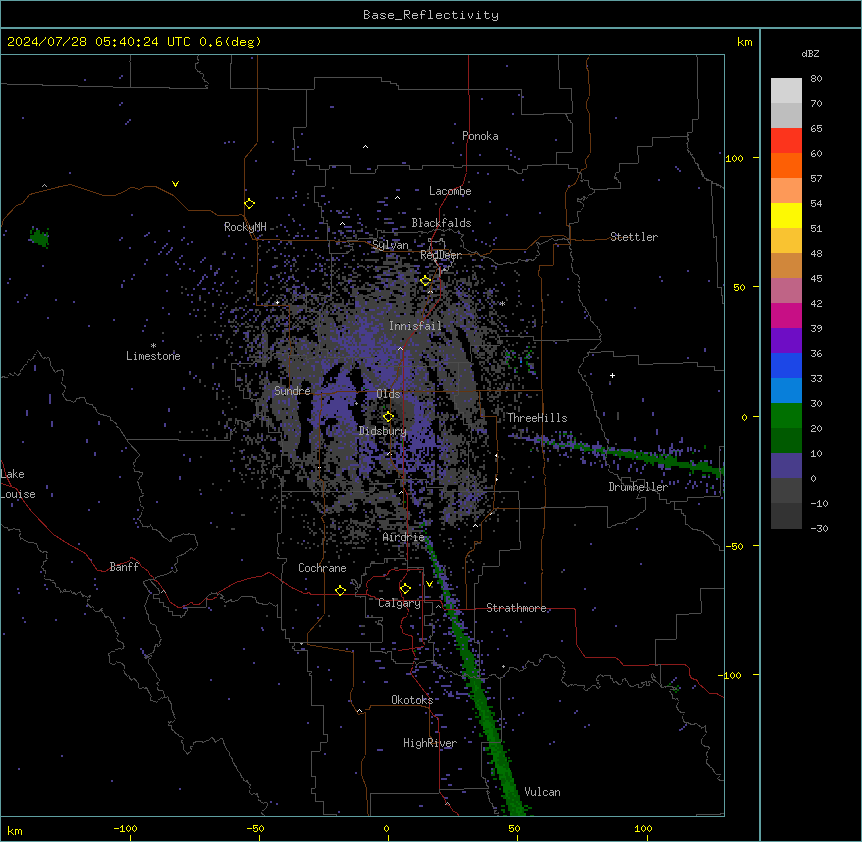Click the Ponoka city label

(x=480, y=136)
